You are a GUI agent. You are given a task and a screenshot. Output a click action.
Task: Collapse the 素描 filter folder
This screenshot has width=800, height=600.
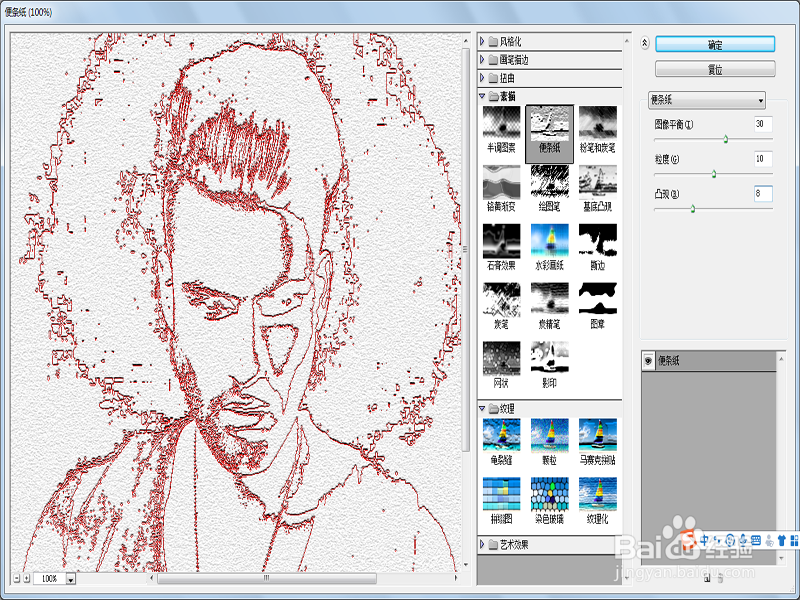click(x=482, y=96)
